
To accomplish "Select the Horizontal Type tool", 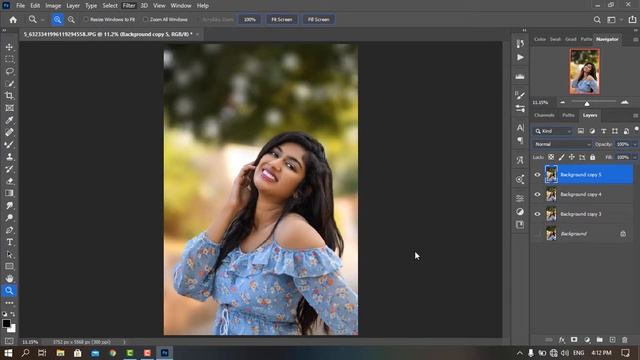I will [x=9, y=242].
